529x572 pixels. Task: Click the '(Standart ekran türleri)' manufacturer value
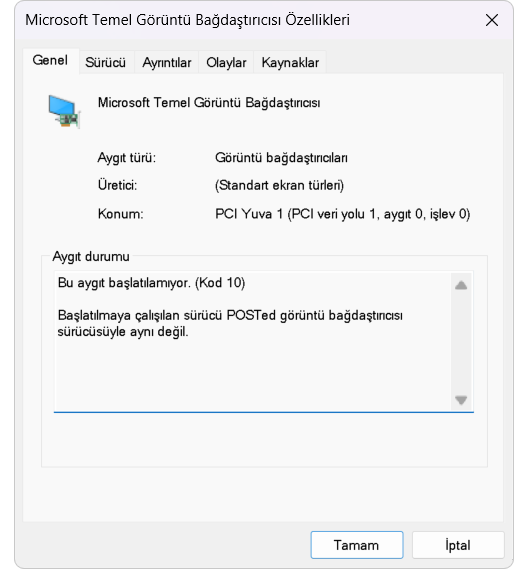(279, 185)
